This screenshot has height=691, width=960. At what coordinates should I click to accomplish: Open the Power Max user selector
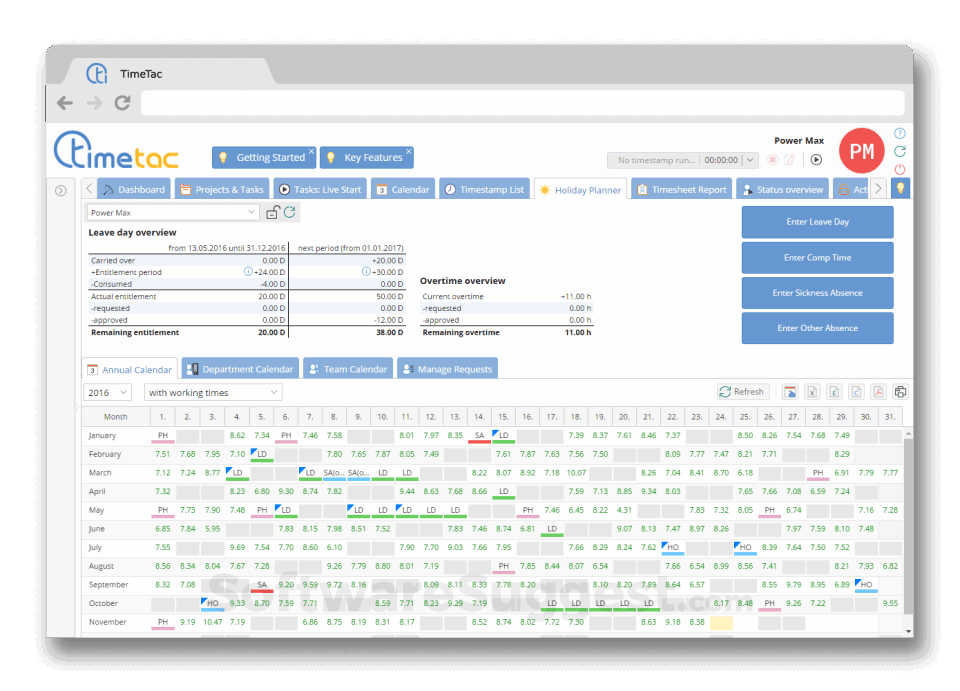tap(170, 212)
